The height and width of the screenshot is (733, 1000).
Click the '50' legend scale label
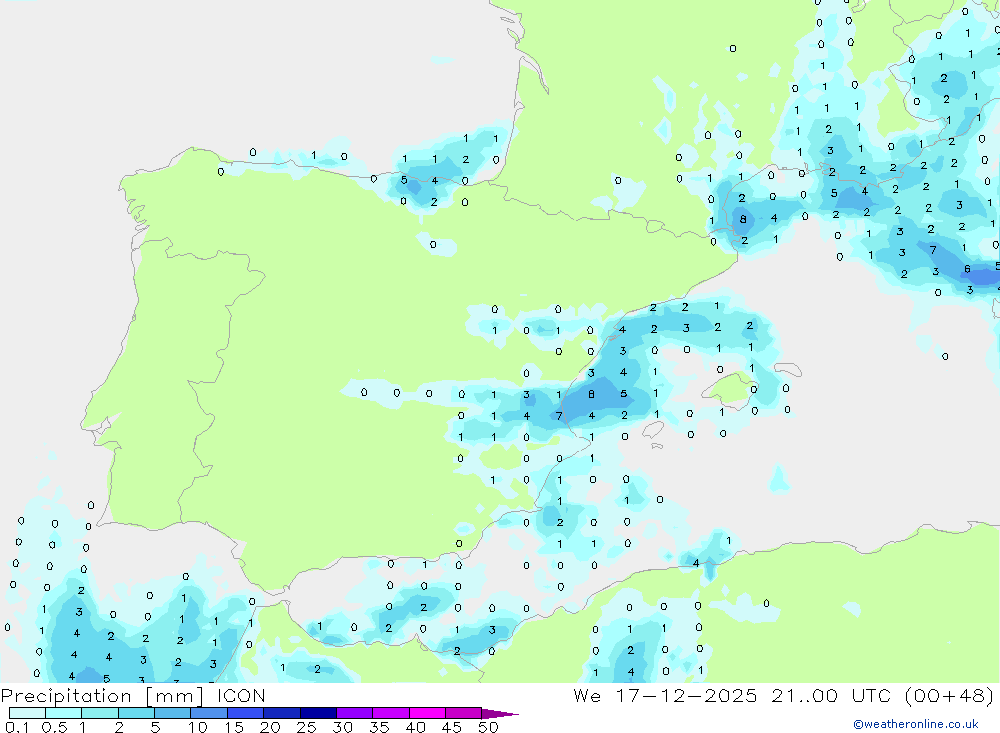(x=489, y=727)
